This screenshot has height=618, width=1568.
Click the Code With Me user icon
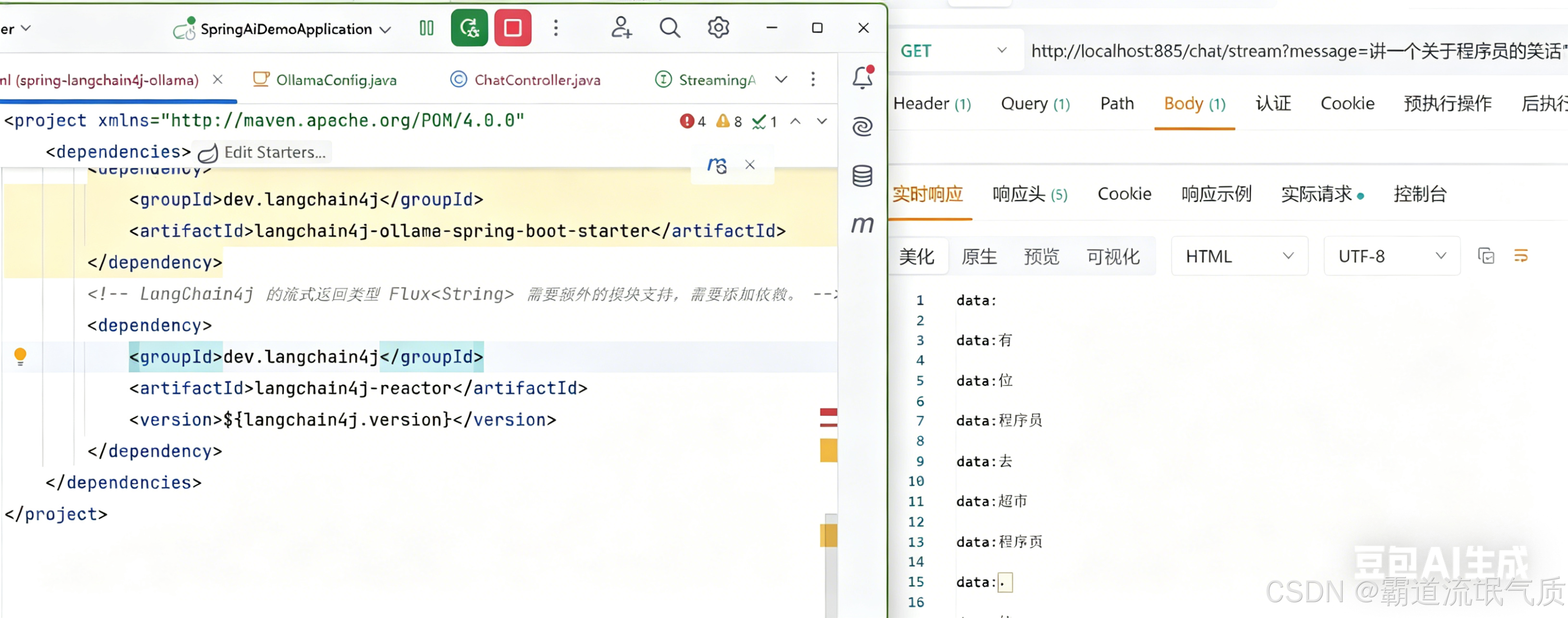point(621,28)
